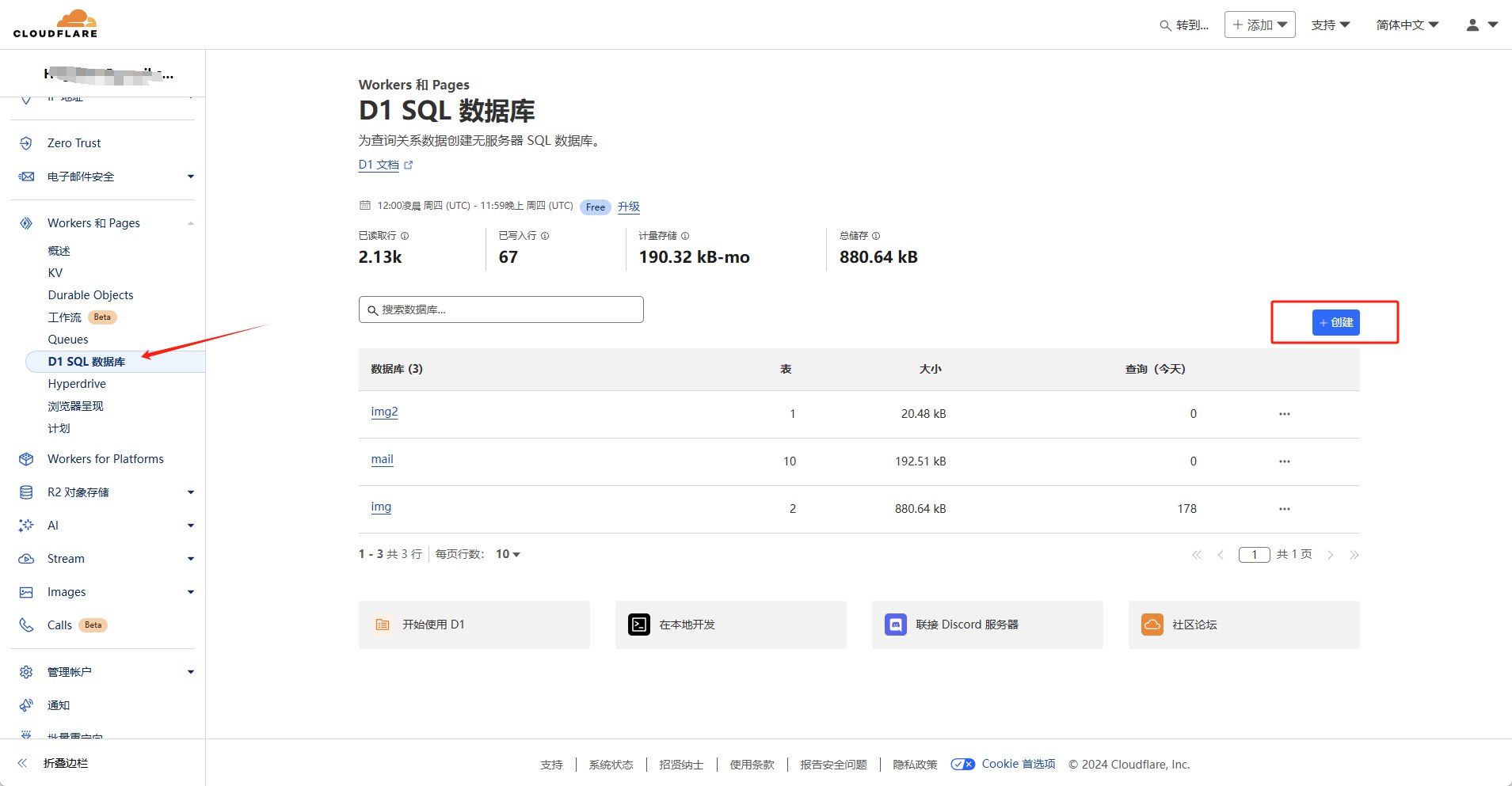Expand the 管理帐户 section arrow
The height and width of the screenshot is (786, 1512).
click(x=191, y=672)
